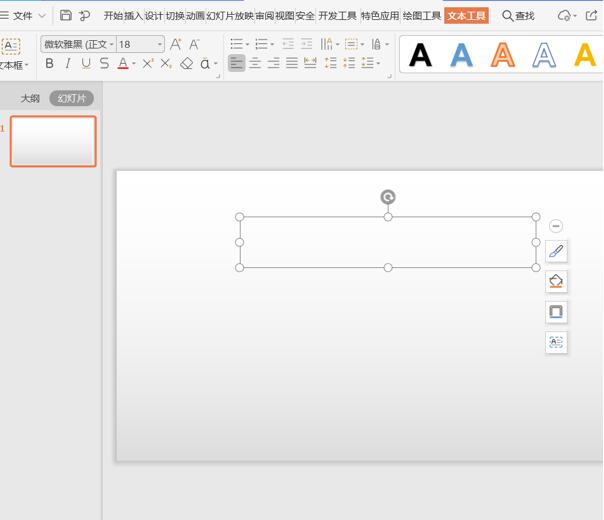Click the shape style brush icon
Image resolution: width=604 pixels, height=520 pixels.
556,251
